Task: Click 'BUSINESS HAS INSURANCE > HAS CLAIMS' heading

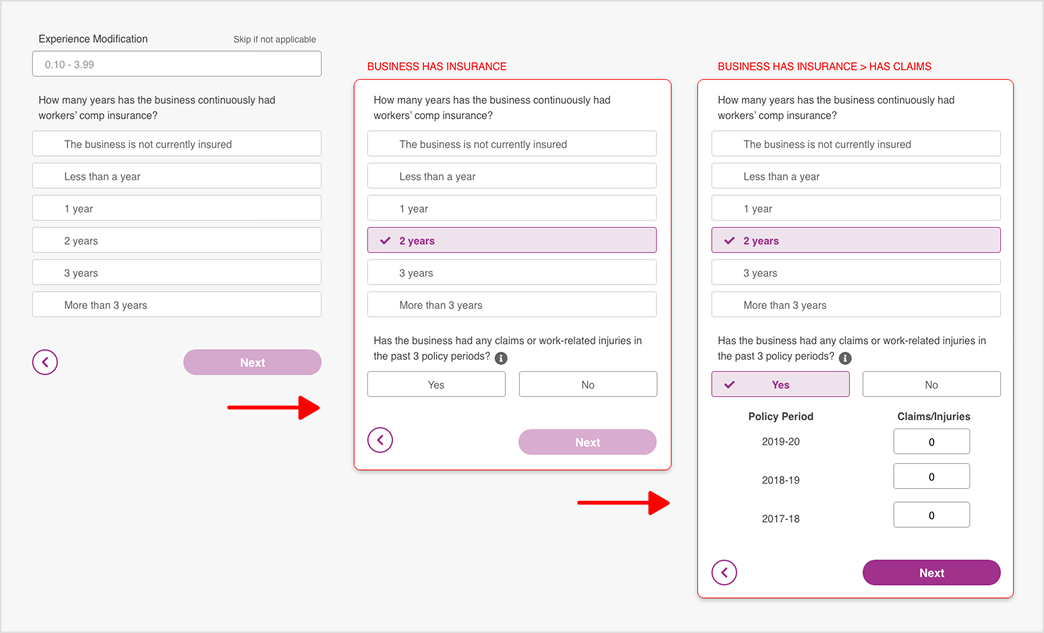Action: click(x=824, y=66)
